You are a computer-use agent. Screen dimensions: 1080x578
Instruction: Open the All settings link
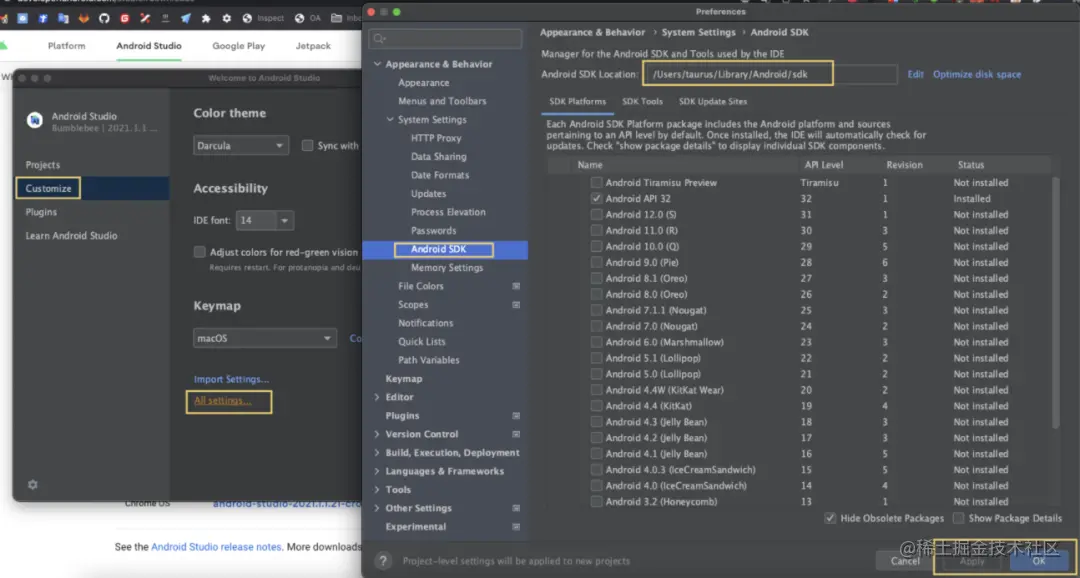pos(222,400)
